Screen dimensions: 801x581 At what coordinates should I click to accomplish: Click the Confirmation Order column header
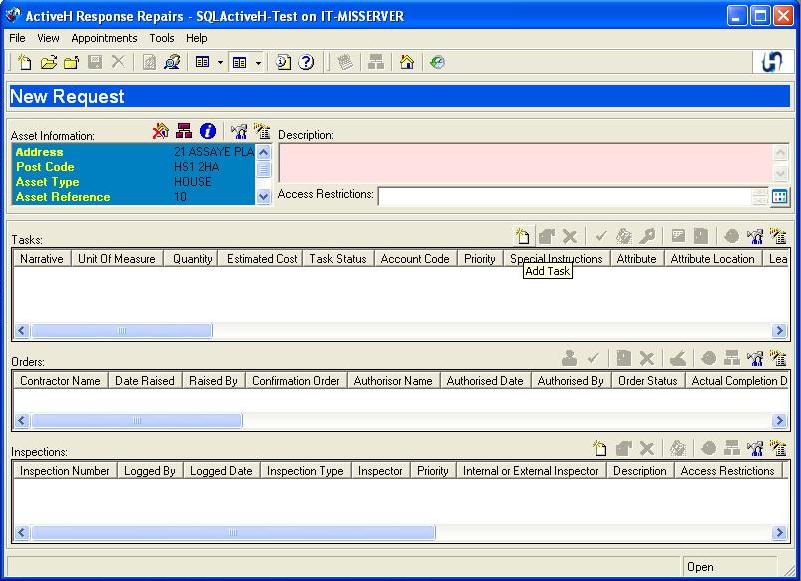(x=296, y=381)
